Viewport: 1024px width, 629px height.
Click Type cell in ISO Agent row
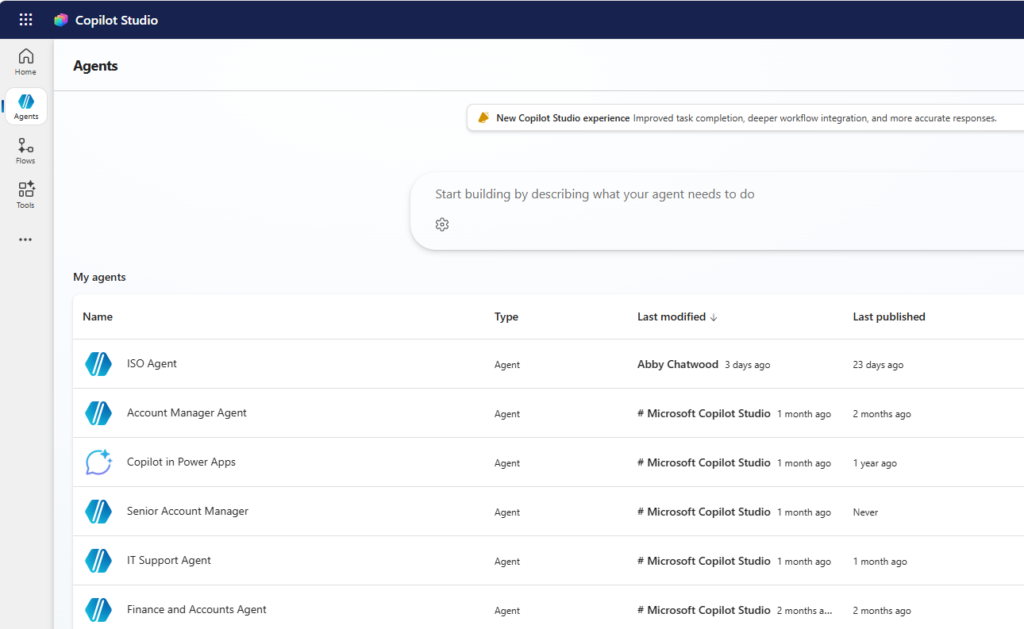click(x=507, y=365)
